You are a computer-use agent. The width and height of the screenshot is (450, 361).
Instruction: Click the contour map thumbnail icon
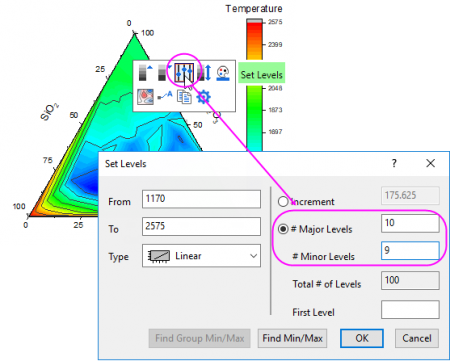[x=145, y=97]
